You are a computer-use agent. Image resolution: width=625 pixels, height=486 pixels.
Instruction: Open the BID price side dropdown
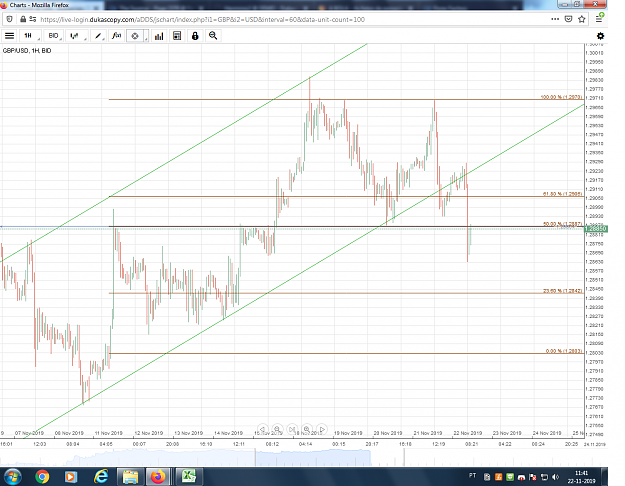(53, 36)
